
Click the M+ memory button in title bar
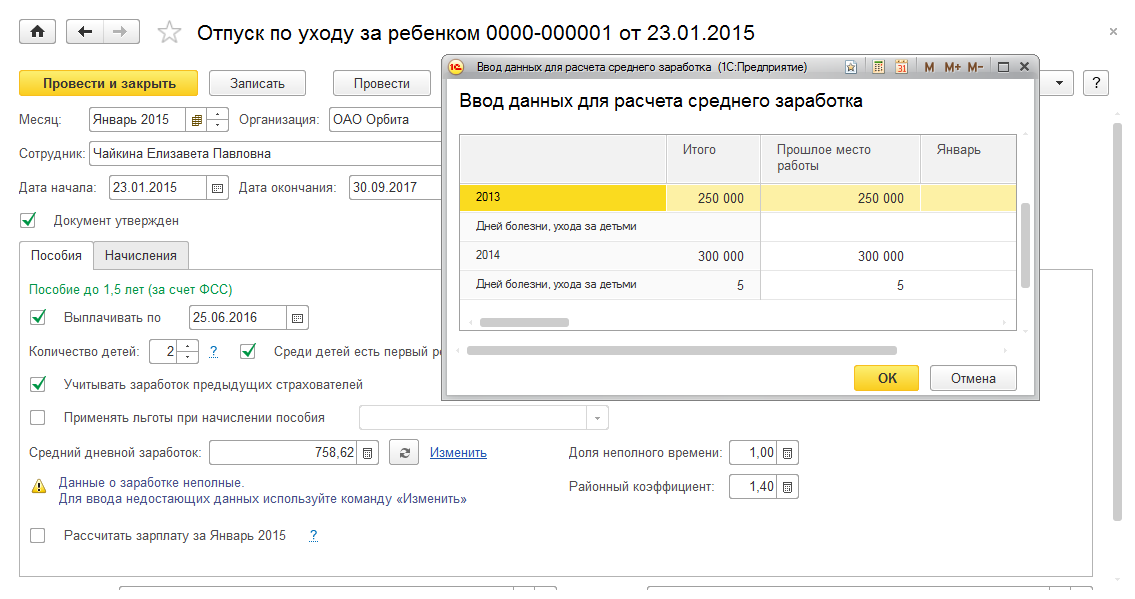(951, 67)
